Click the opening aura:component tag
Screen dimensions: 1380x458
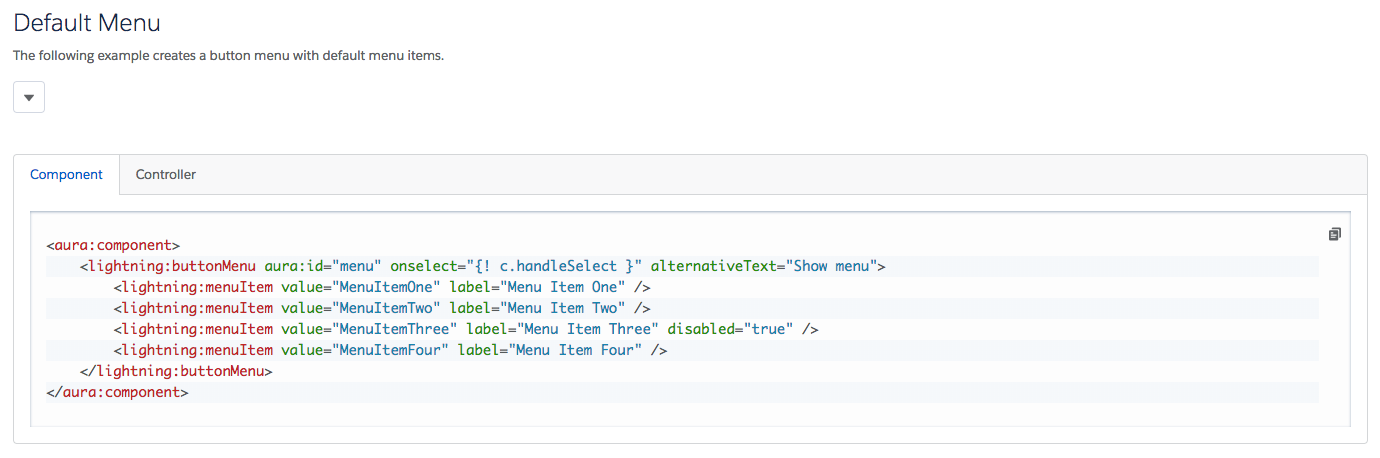(x=113, y=244)
